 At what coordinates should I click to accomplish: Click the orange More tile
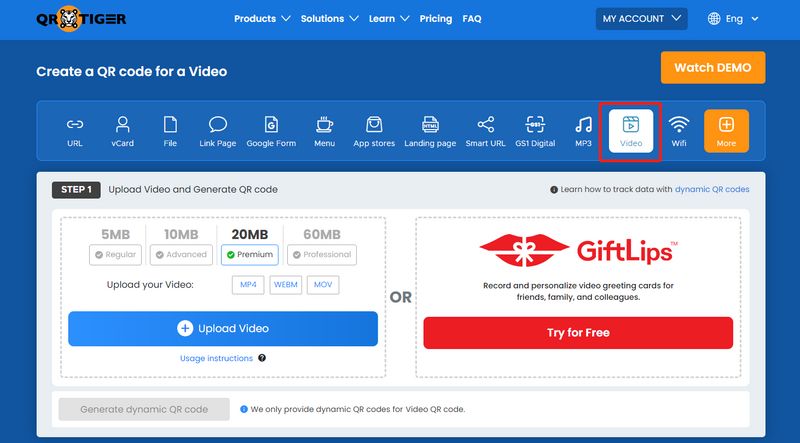(726, 131)
